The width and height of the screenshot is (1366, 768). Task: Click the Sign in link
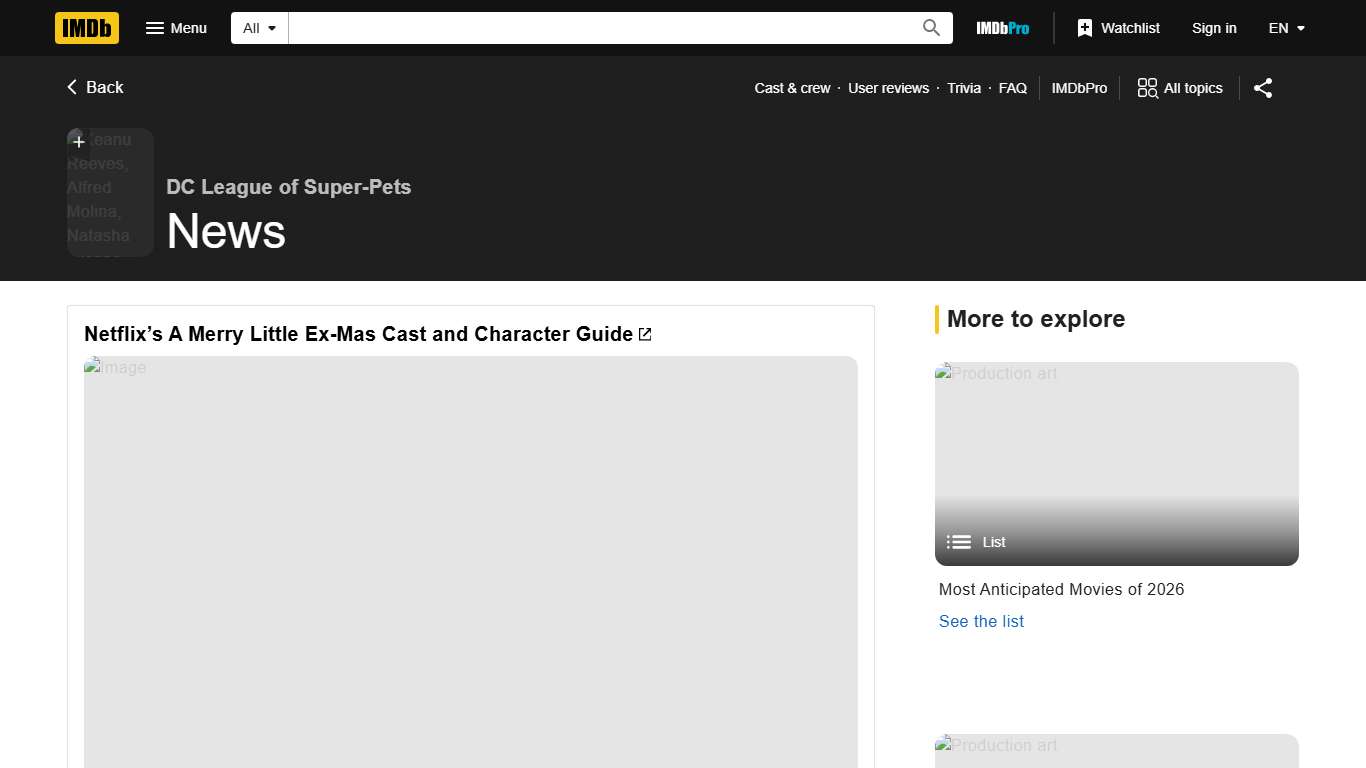1214,28
